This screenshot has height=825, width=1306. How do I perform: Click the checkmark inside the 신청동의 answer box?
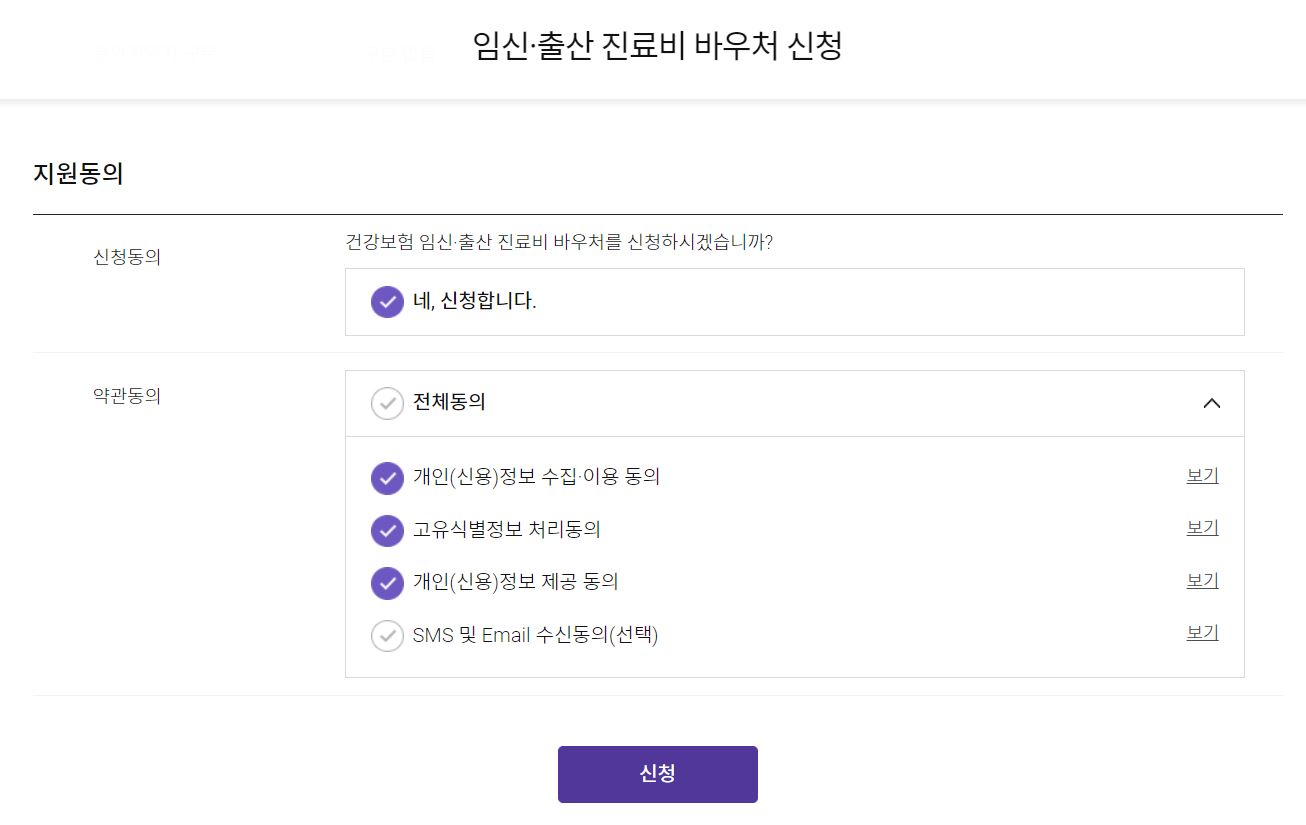[386, 302]
